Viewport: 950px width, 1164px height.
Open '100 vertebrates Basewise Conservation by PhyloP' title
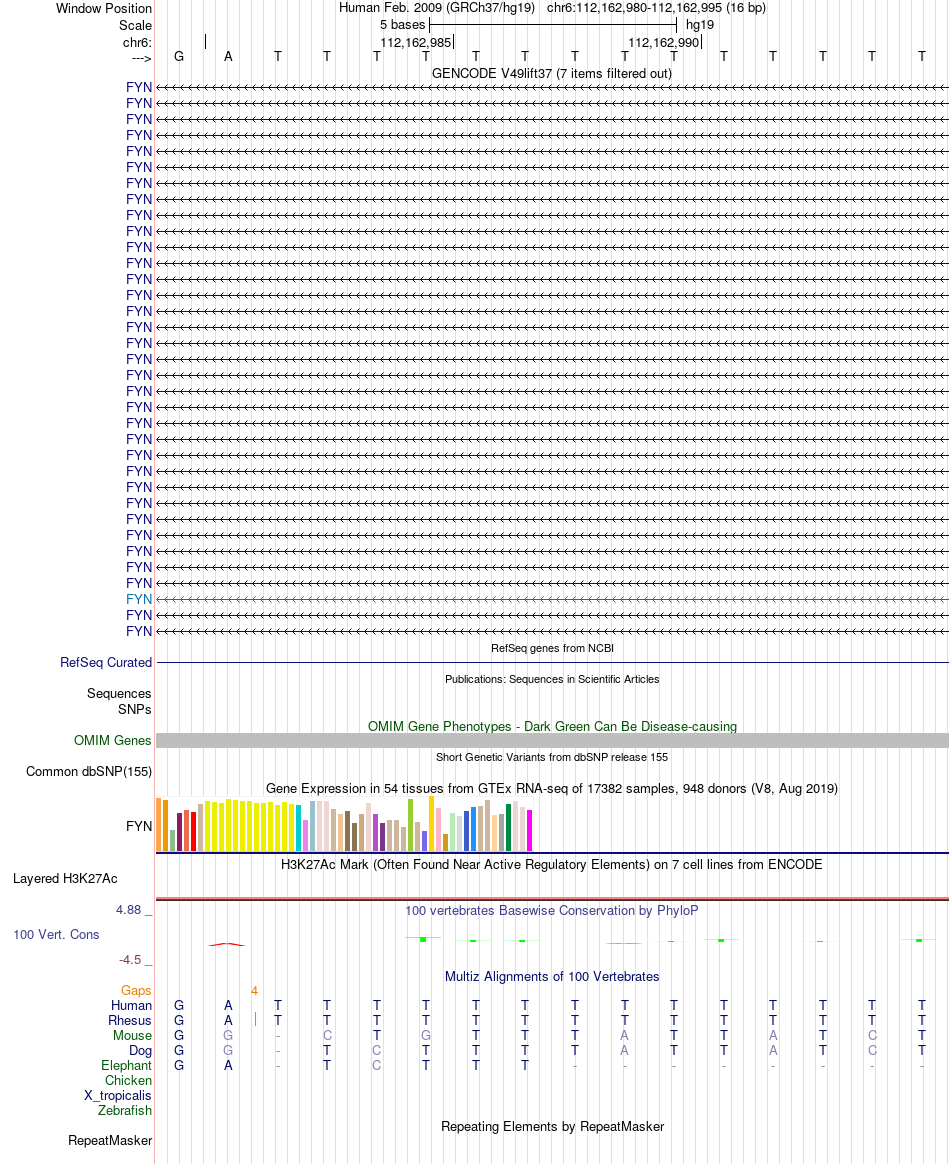(x=551, y=910)
